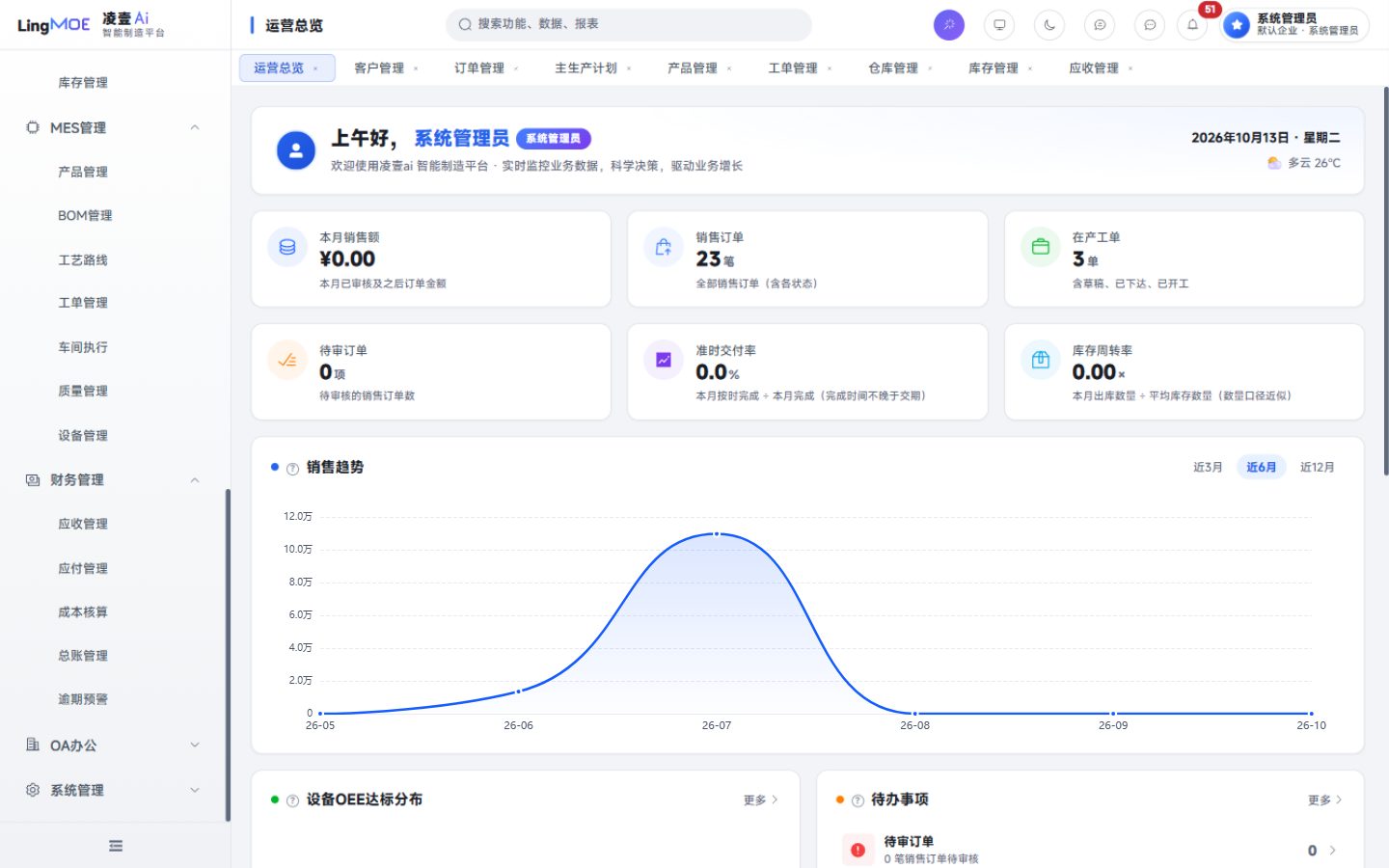1389x868 pixels.
Task: Open 库存管理 in the sidebar
Action: (83, 83)
